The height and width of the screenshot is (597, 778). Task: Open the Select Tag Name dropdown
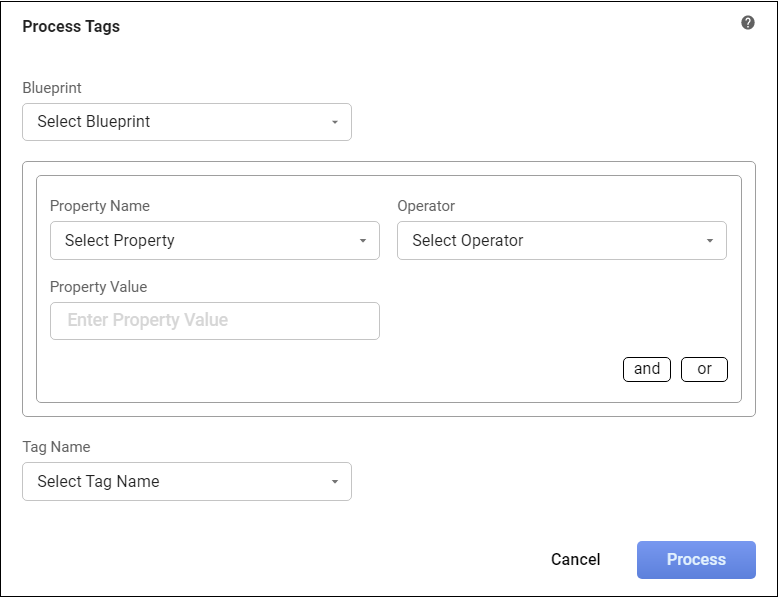pos(186,481)
